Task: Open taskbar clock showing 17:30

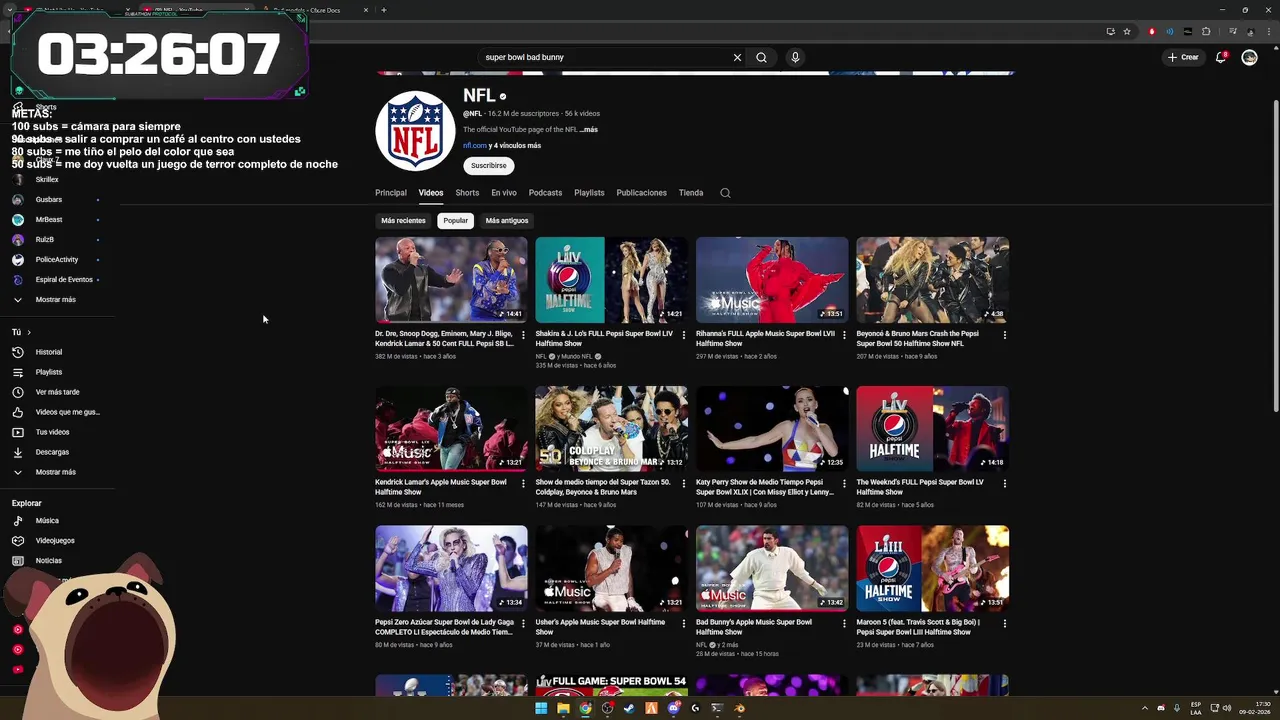Action: [x=1254, y=708]
